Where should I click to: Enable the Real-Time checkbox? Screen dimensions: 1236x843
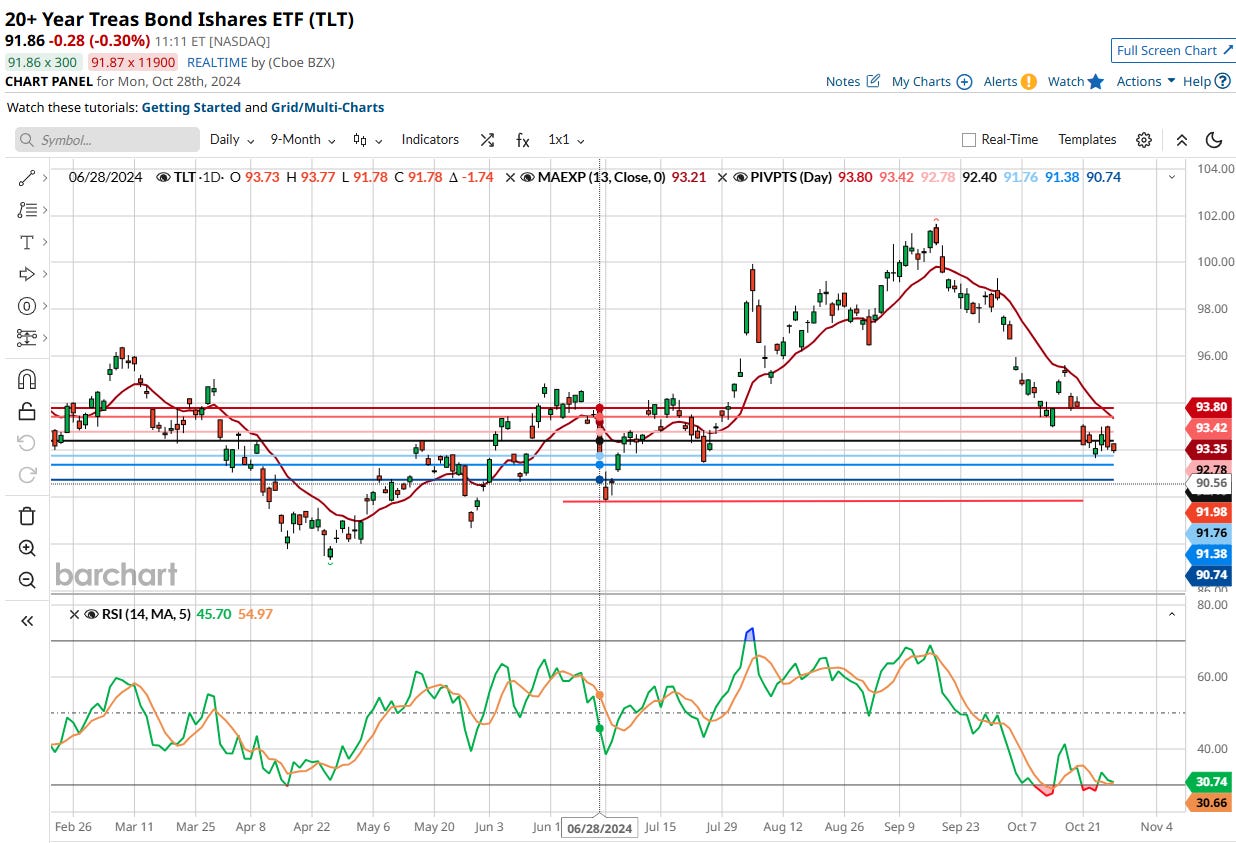pyautogui.click(x=968, y=140)
